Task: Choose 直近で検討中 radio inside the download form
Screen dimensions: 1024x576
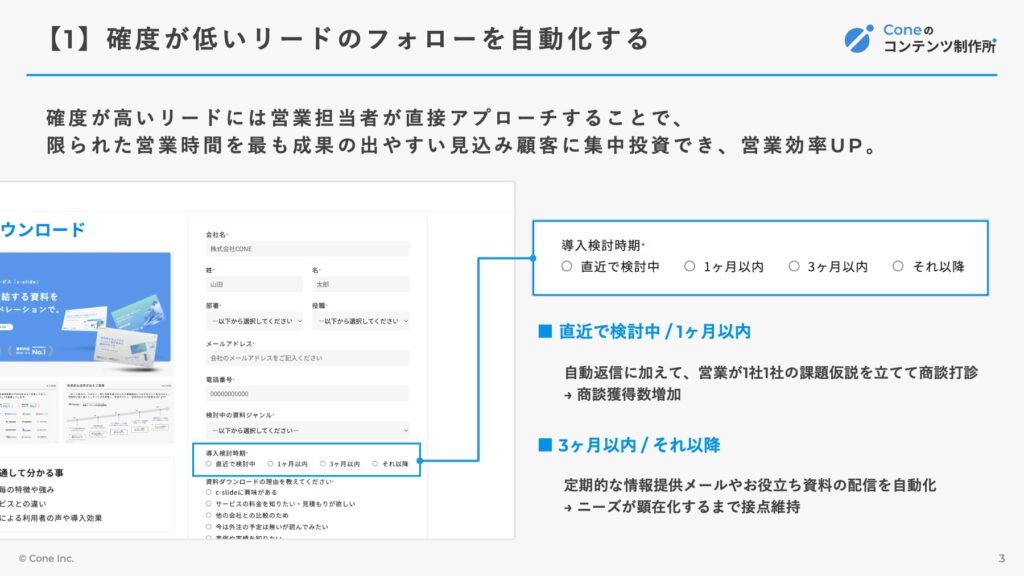Action: pos(209,464)
